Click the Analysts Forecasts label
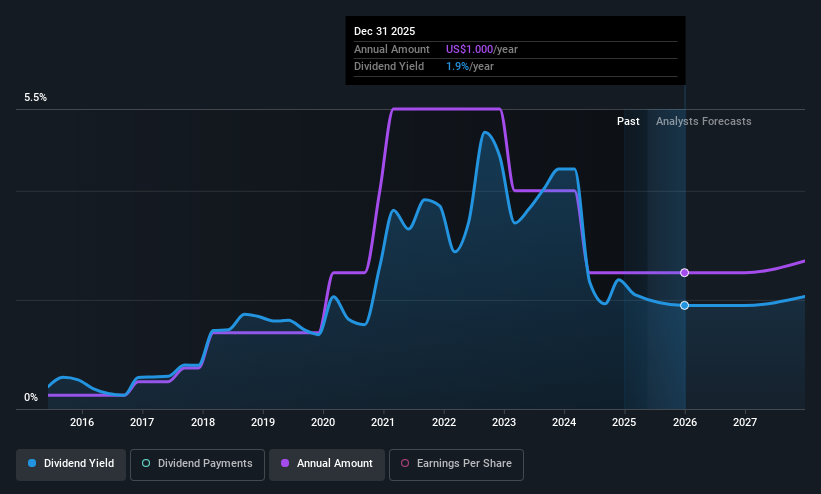This screenshot has width=821, height=494. [703, 122]
